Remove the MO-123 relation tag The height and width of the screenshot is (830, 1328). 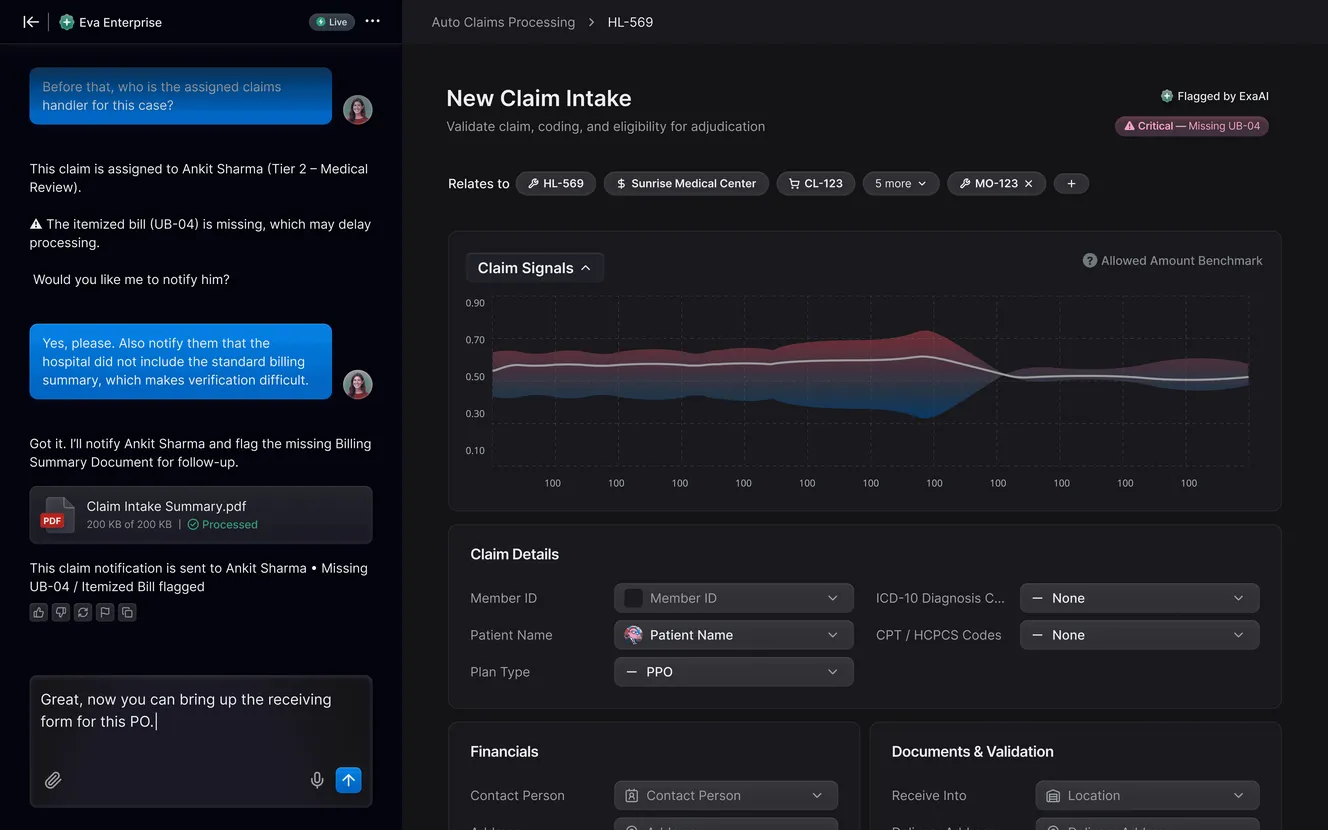coord(1028,184)
